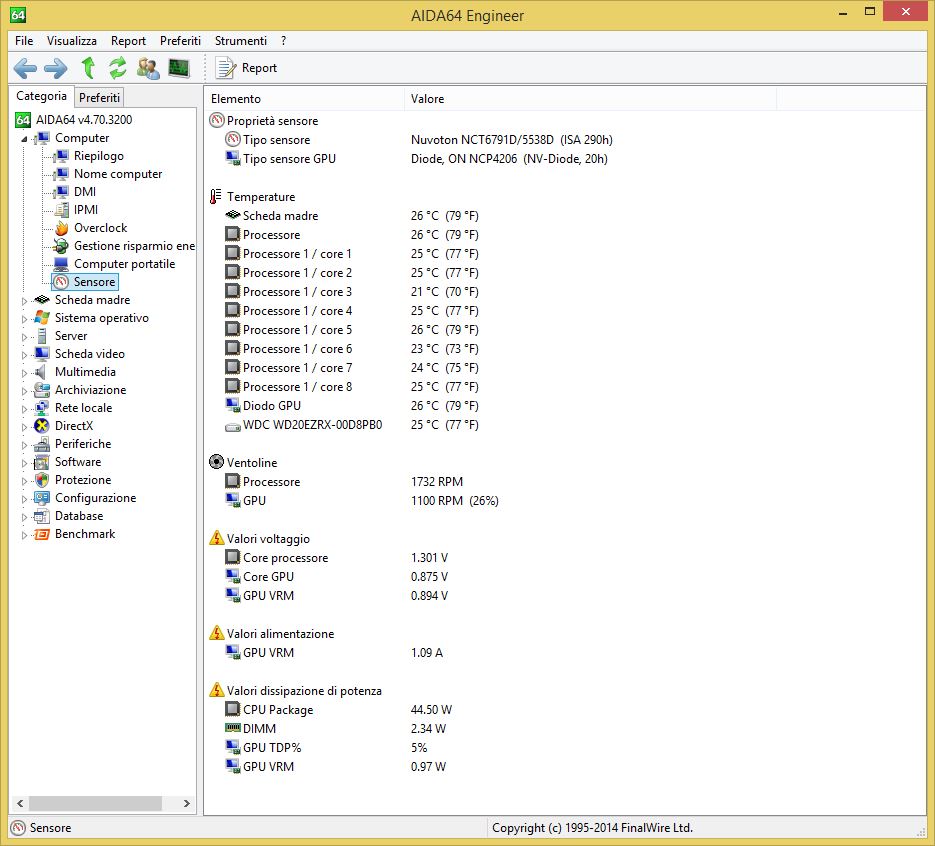The width and height of the screenshot is (935, 846).
Task: Open the Visualizza menu
Action: pyautogui.click(x=72, y=41)
